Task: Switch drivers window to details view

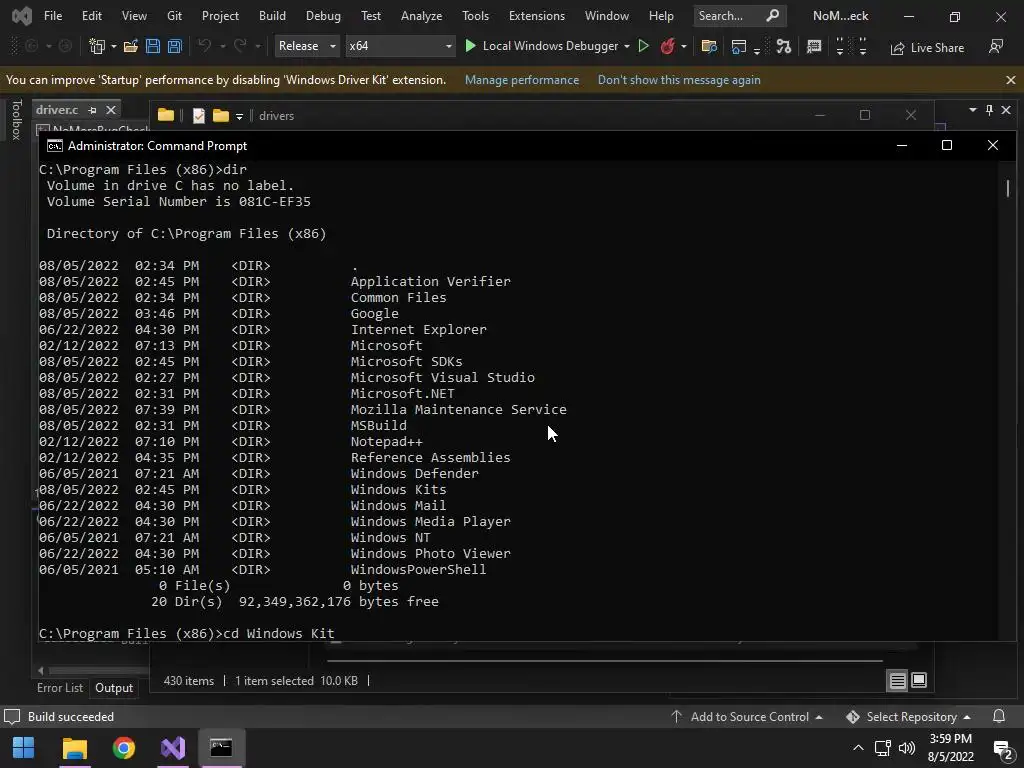Action: (x=897, y=680)
